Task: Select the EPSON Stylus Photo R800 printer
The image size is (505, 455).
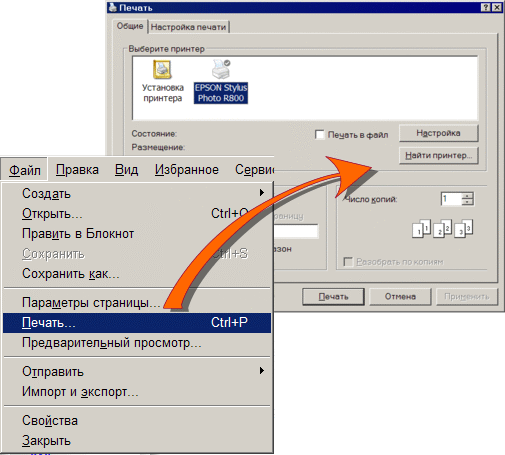Action: click(x=221, y=81)
